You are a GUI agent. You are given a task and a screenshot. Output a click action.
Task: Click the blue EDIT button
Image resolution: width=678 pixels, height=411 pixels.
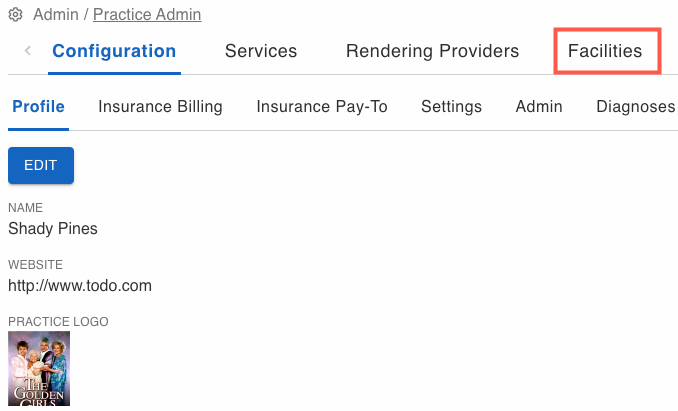(41, 165)
